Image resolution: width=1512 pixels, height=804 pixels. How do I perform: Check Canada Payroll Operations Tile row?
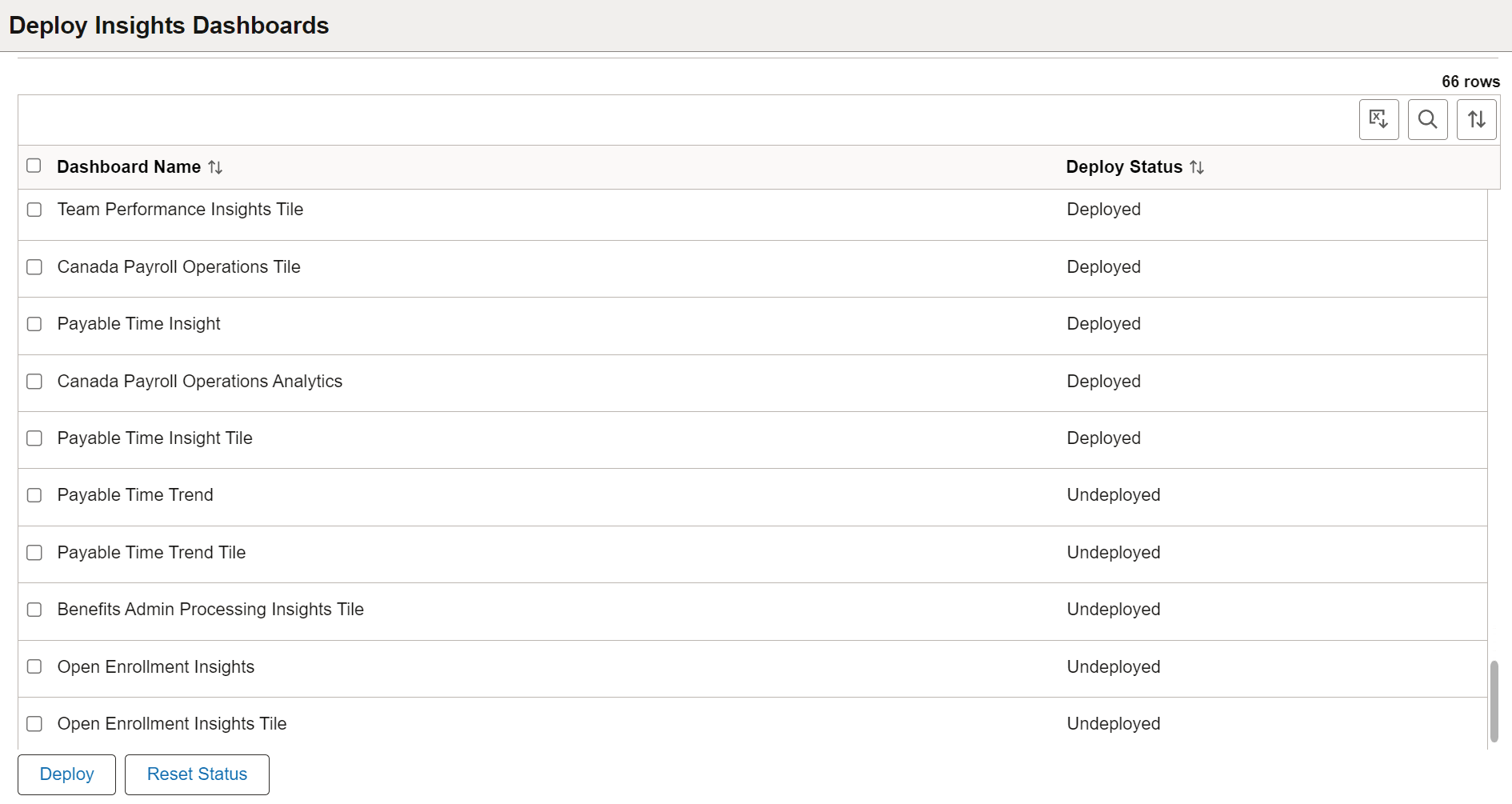tap(34, 267)
